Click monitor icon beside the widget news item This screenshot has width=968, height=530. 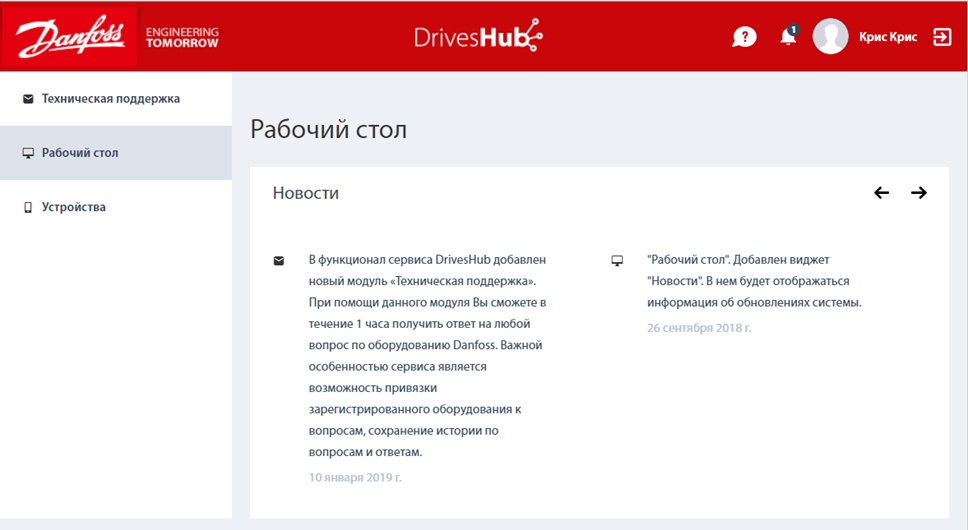pyautogui.click(x=617, y=261)
